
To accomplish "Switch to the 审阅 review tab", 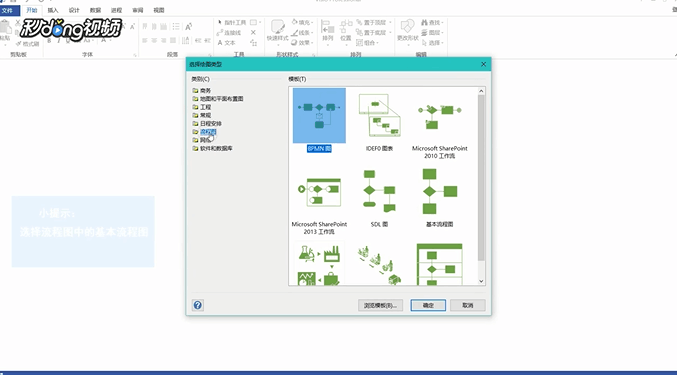I will tap(138, 10).
